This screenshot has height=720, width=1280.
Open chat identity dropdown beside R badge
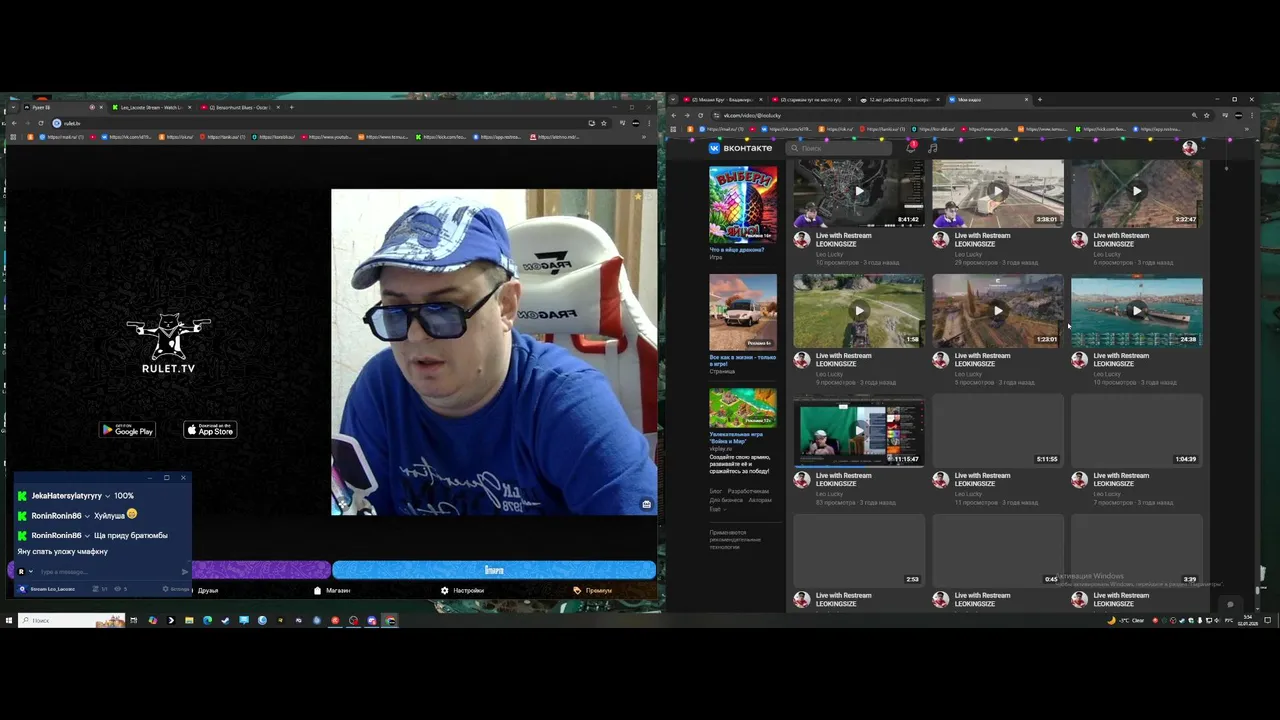(31, 572)
